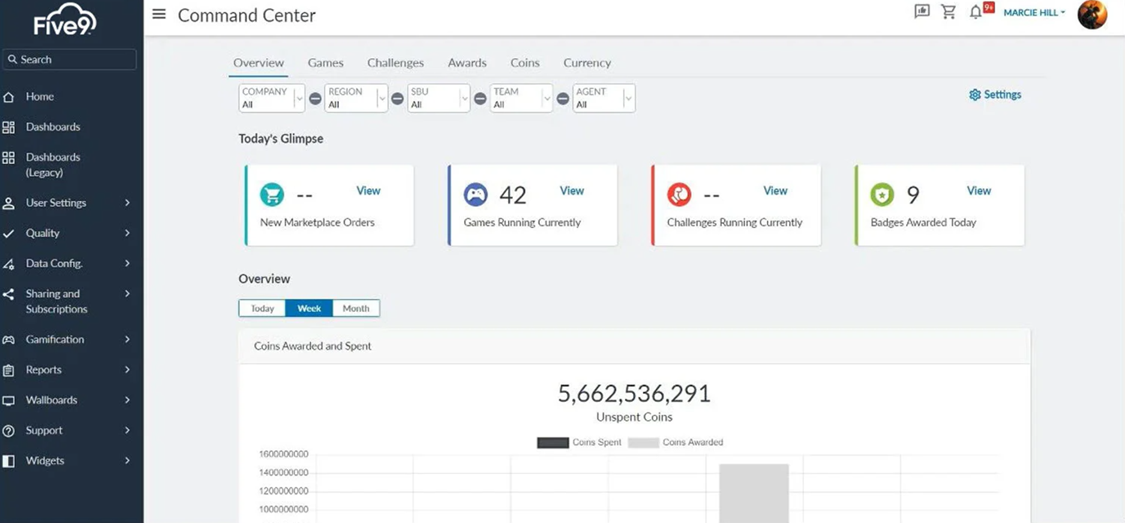The height and width of the screenshot is (523, 1125).
Task: Select the Month time range toggle
Action: pos(356,308)
